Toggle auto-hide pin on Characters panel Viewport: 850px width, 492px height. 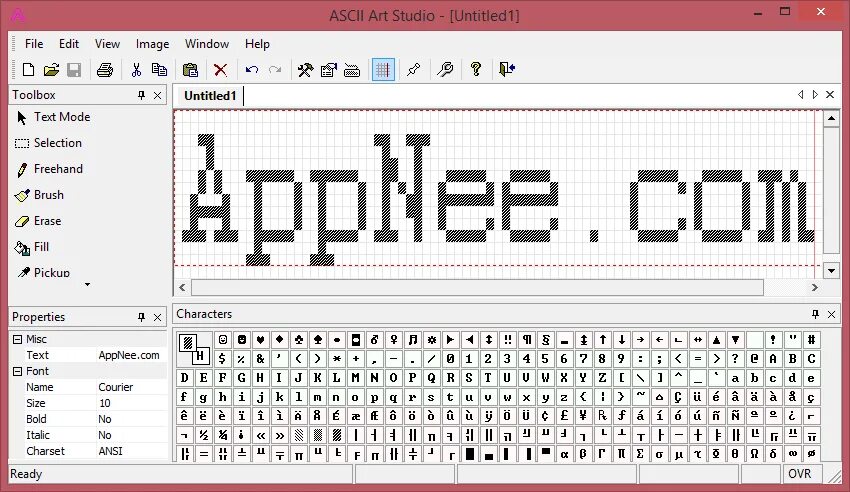click(815, 314)
